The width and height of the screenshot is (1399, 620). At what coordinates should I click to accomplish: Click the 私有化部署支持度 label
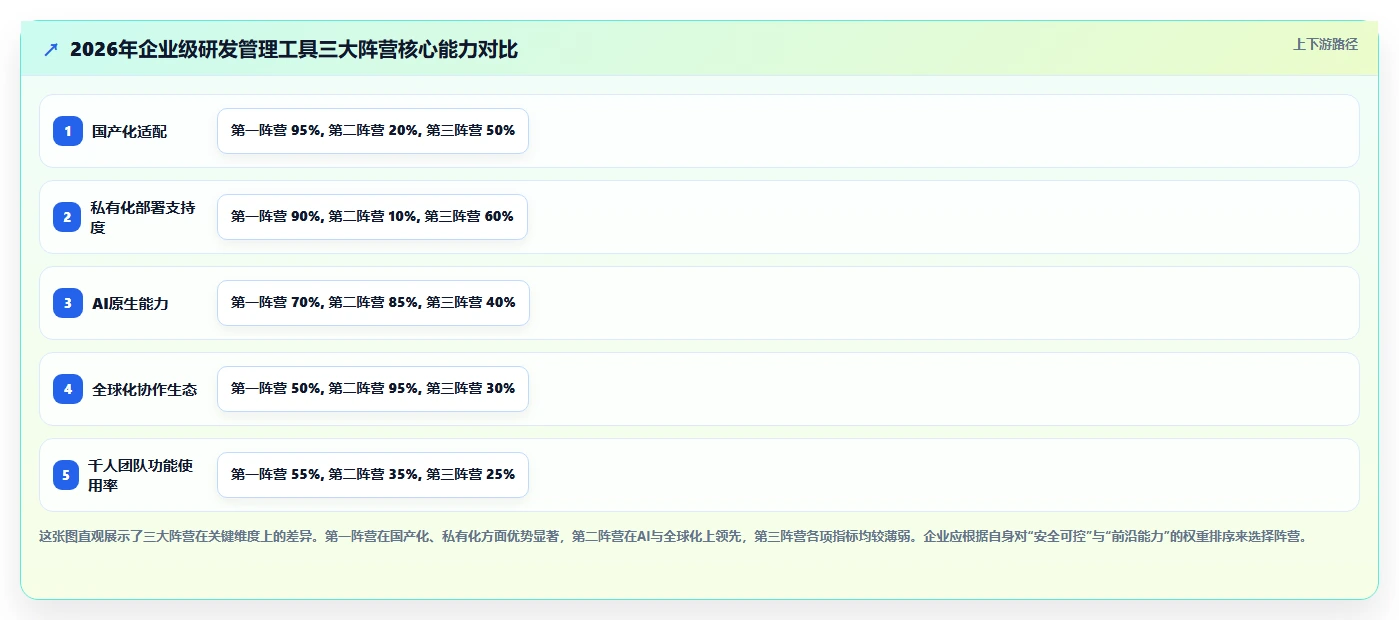pos(143,217)
